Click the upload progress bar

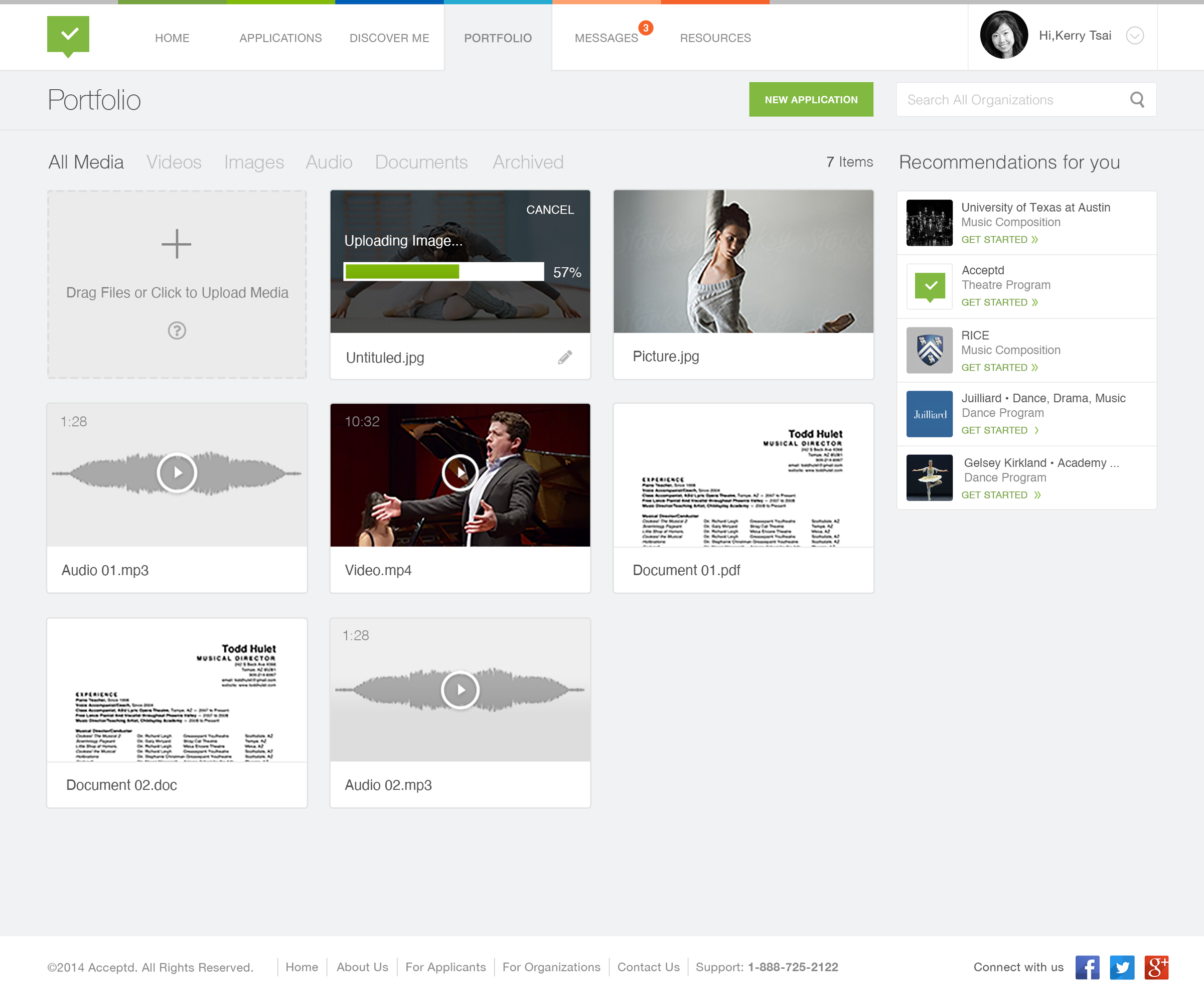pos(443,272)
